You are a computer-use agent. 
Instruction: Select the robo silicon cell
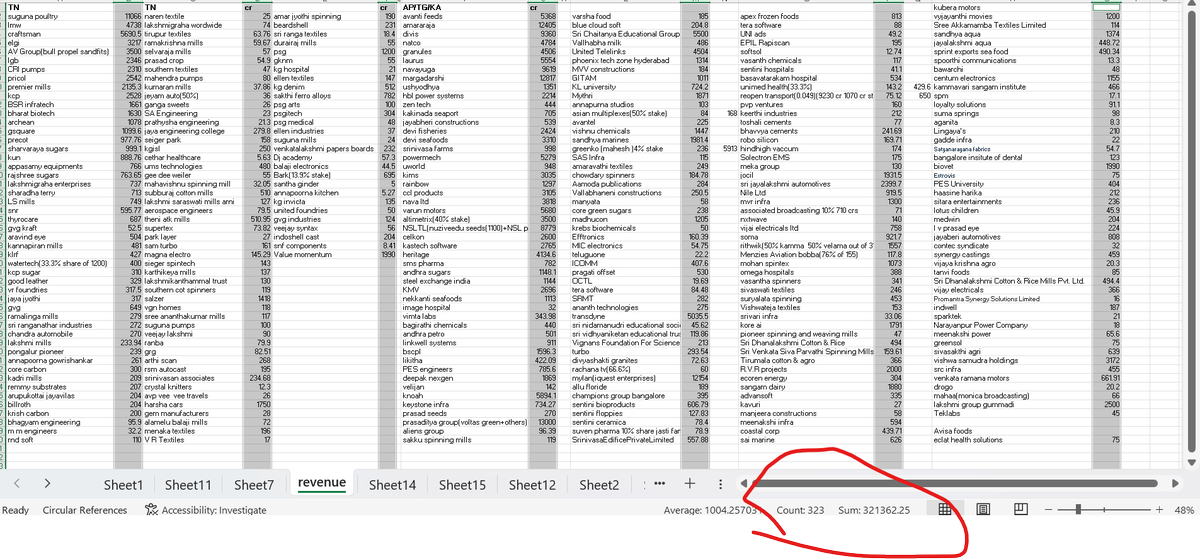[x=807, y=141]
